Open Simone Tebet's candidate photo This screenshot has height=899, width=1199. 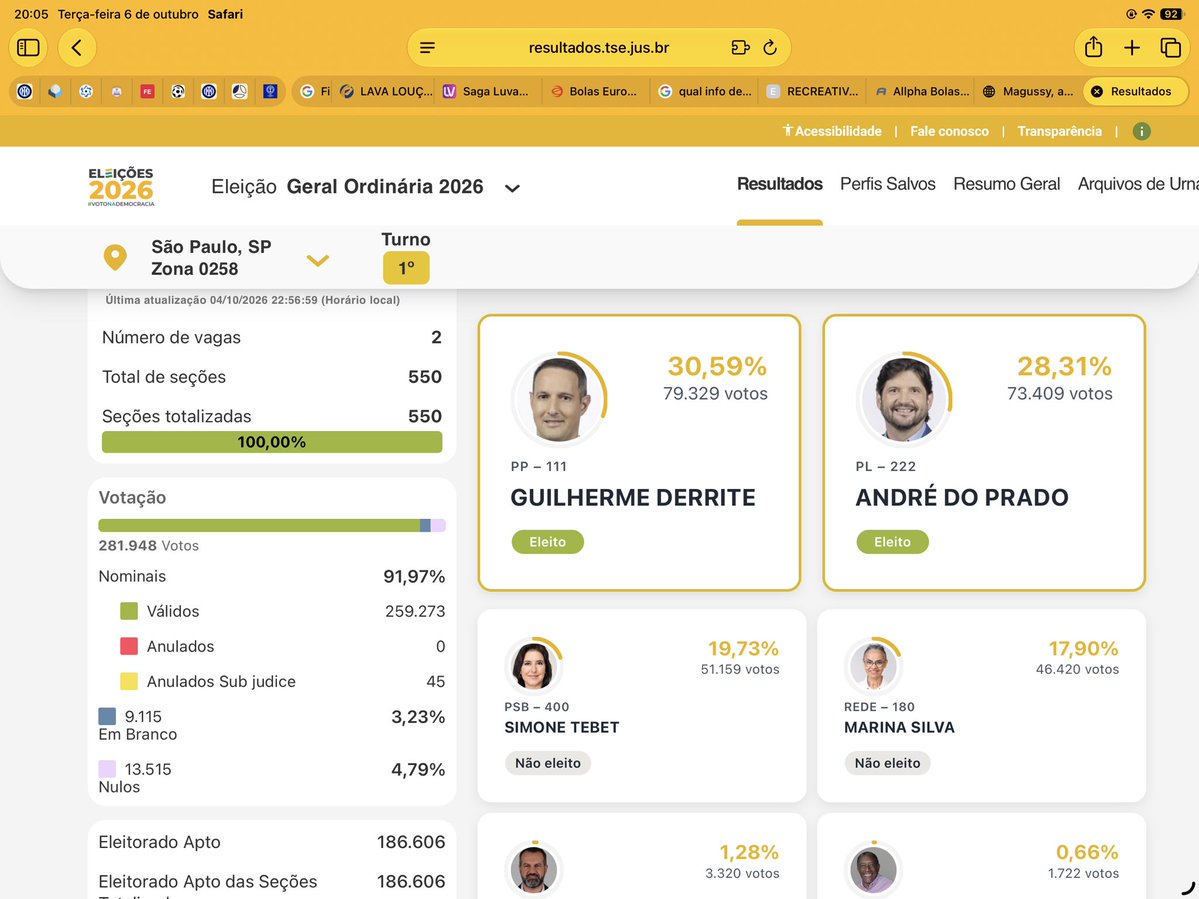click(533, 666)
